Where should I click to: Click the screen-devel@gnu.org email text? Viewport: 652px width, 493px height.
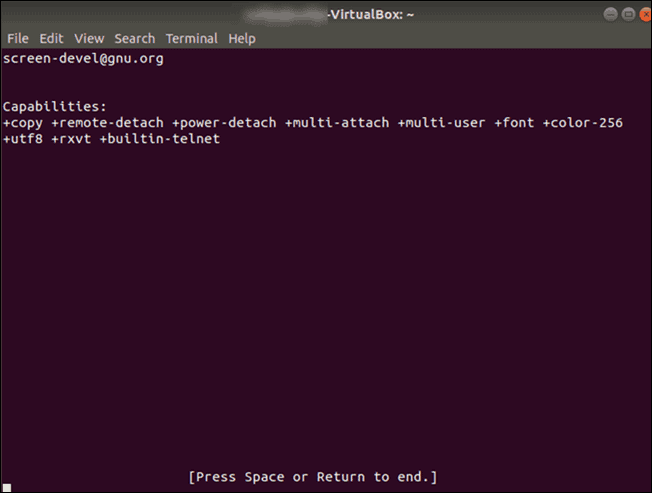coord(83,59)
